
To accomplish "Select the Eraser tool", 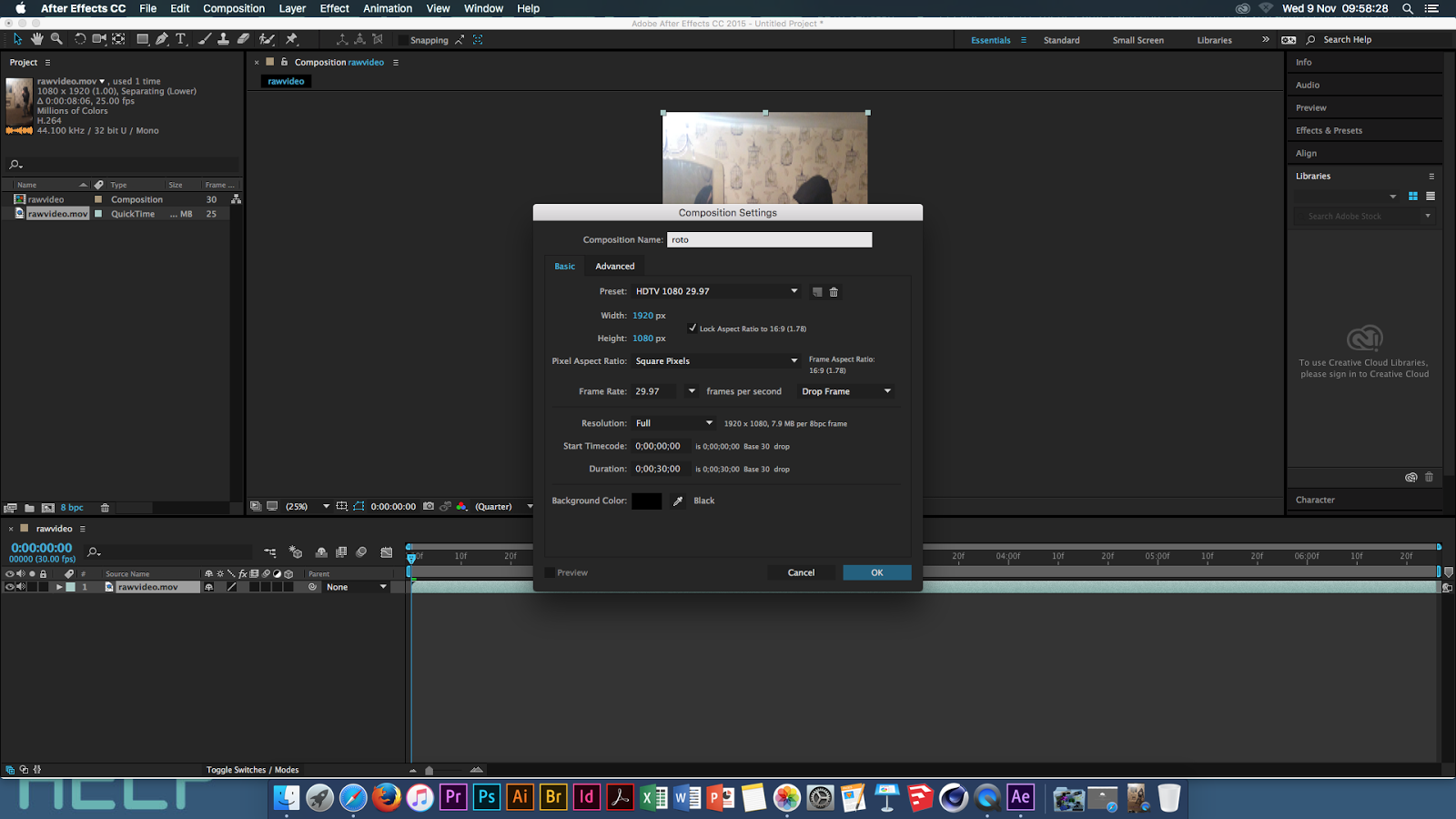I will (x=243, y=39).
